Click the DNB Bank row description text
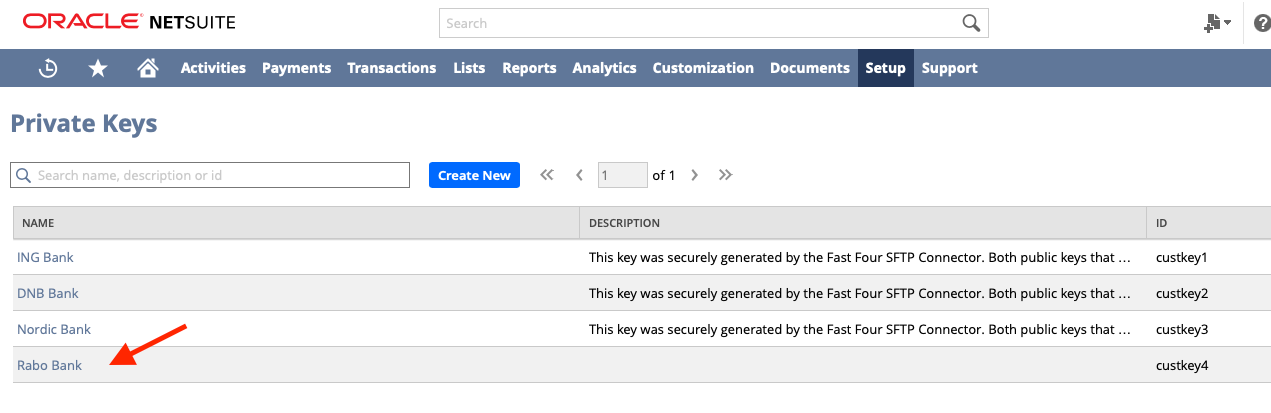Image resolution: width=1271 pixels, height=413 pixels. coord(860,293)
